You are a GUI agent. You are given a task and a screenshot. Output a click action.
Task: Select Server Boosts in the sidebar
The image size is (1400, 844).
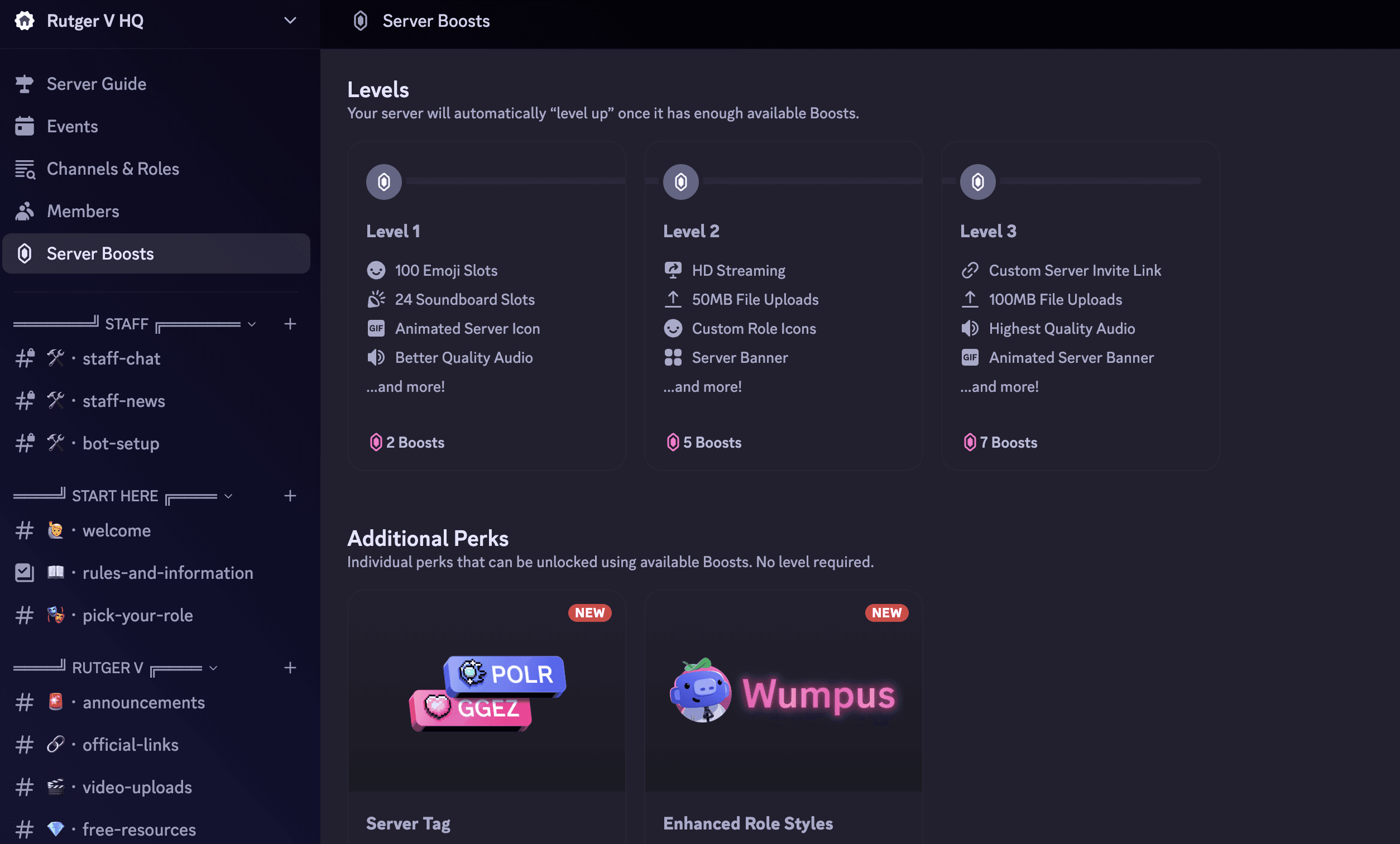156,253
